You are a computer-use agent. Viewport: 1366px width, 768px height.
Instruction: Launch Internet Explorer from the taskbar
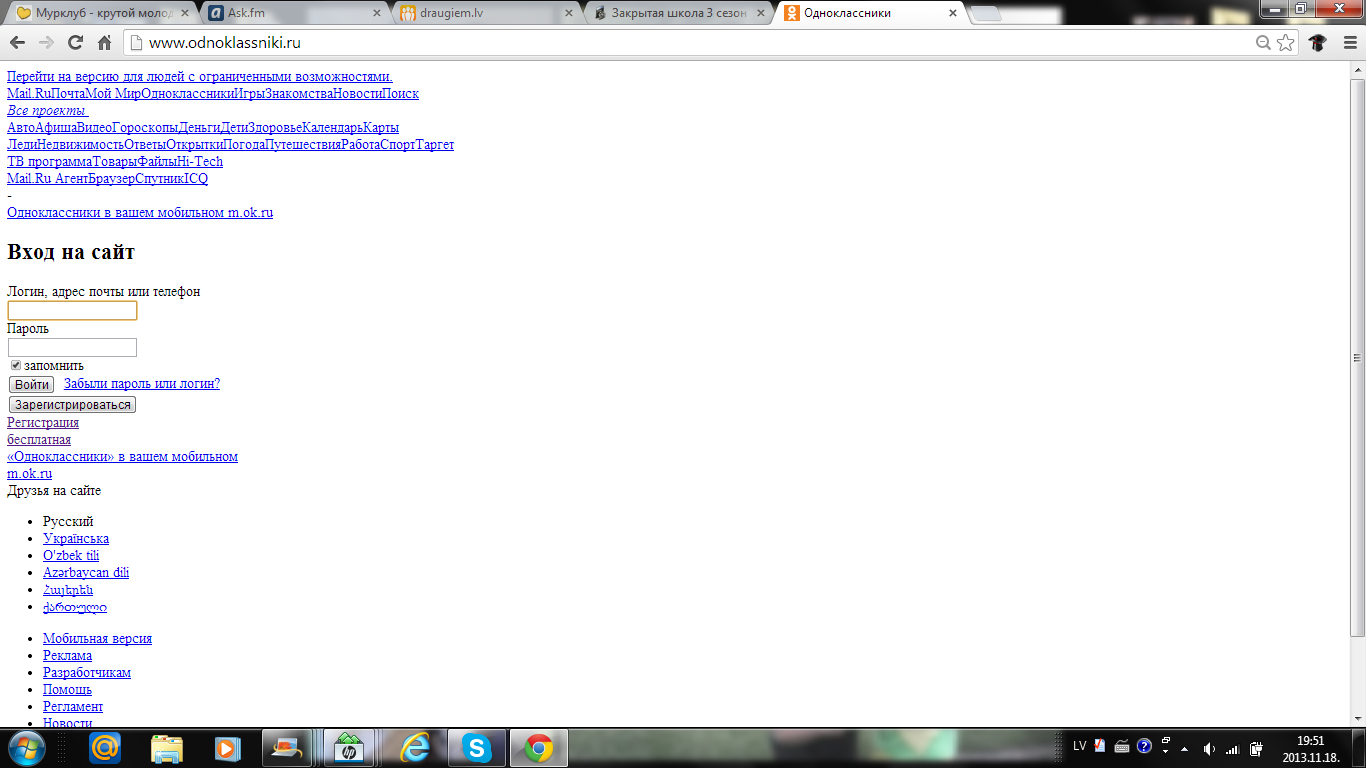pyautogui.click(x=414, y=748)
